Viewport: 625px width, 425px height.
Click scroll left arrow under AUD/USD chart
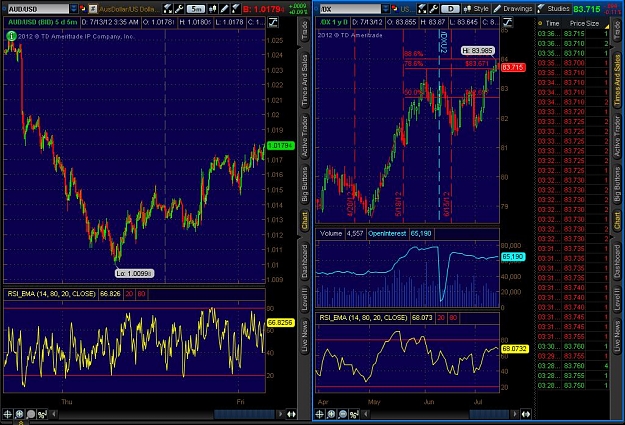click(54, 415)
